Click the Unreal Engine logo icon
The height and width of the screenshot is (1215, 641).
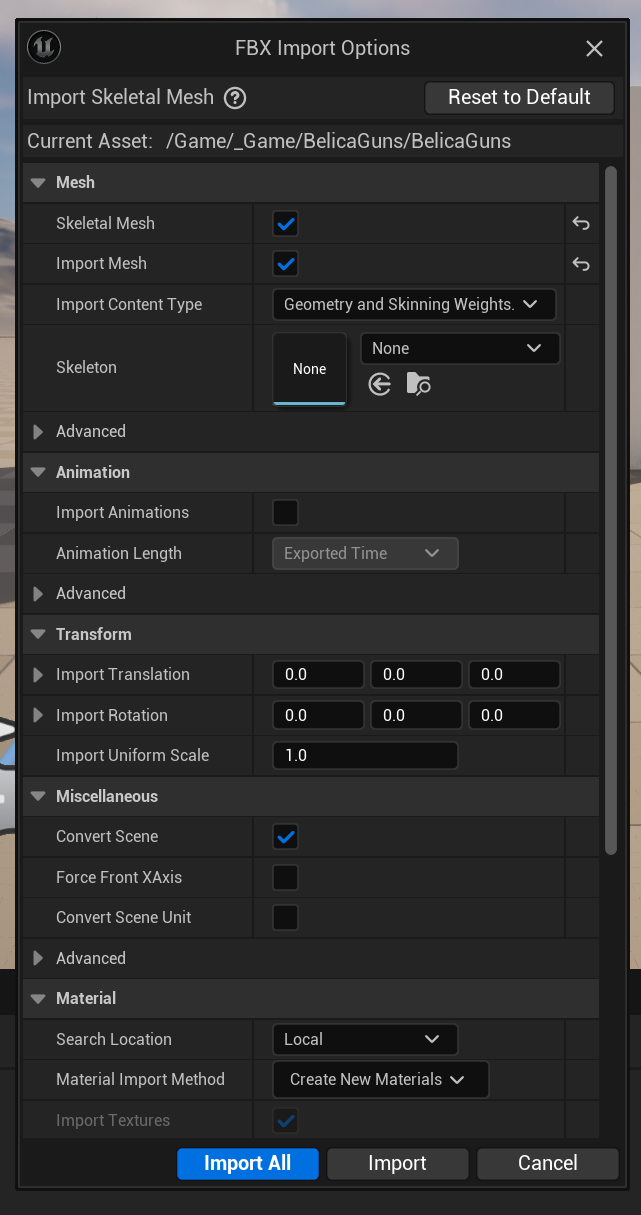(x=45, y=47)
